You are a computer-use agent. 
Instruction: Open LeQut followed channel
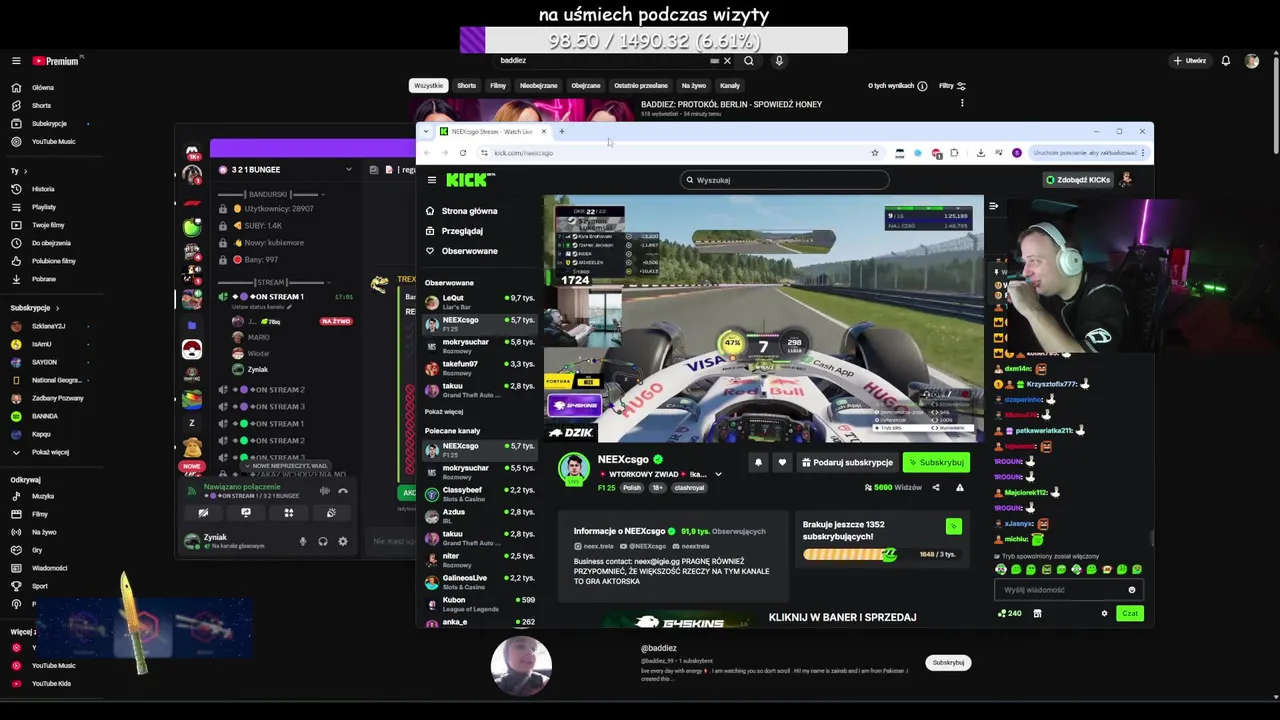(479, 301)
